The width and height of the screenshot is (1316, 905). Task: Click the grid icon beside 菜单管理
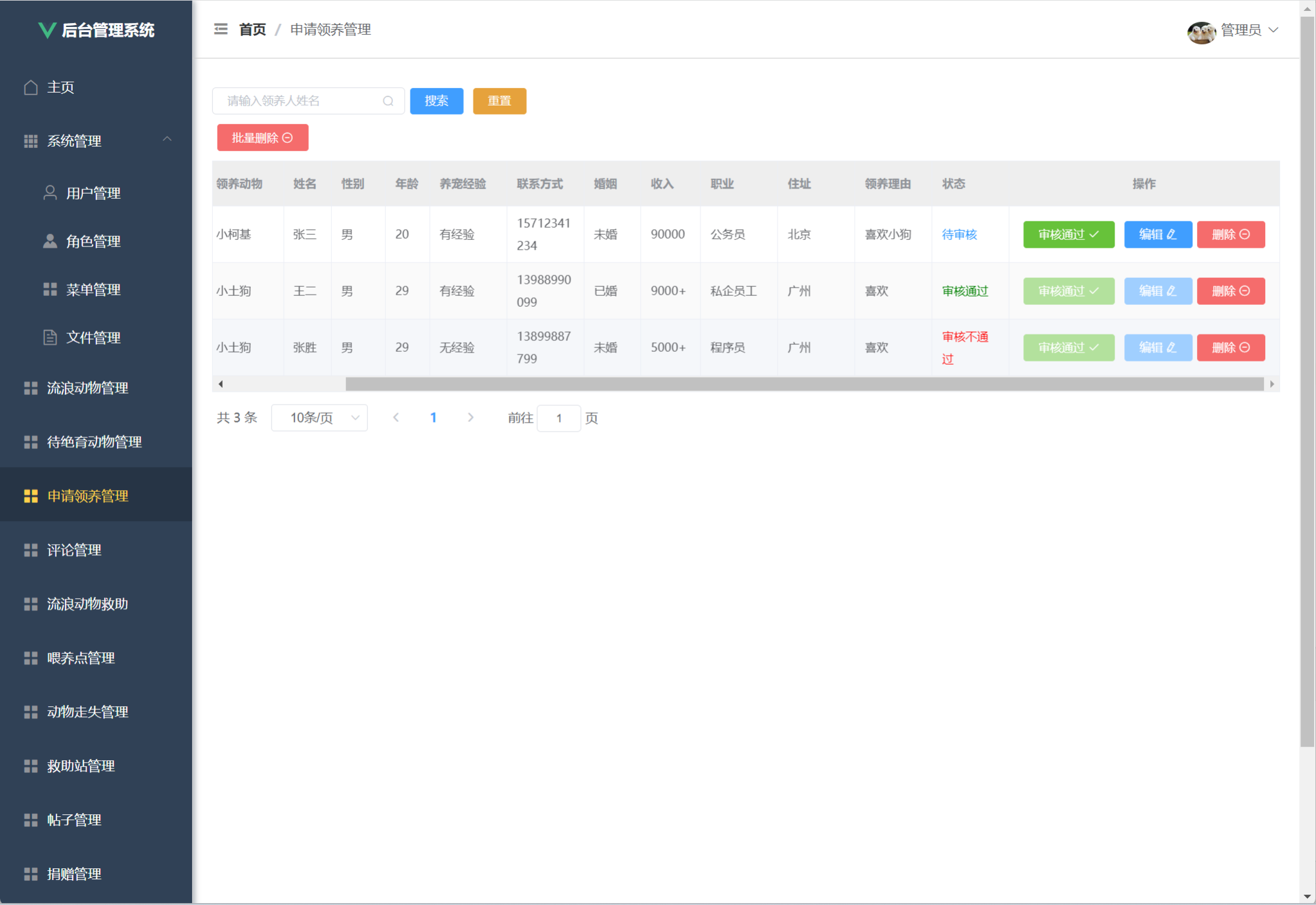tap(50, 289)
